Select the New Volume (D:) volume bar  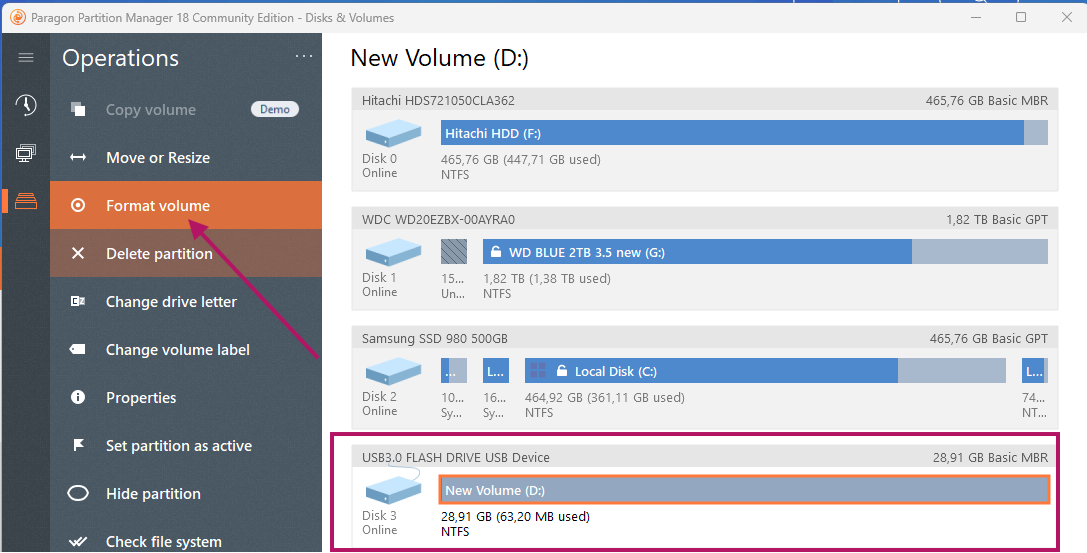[x=744, y=490]
